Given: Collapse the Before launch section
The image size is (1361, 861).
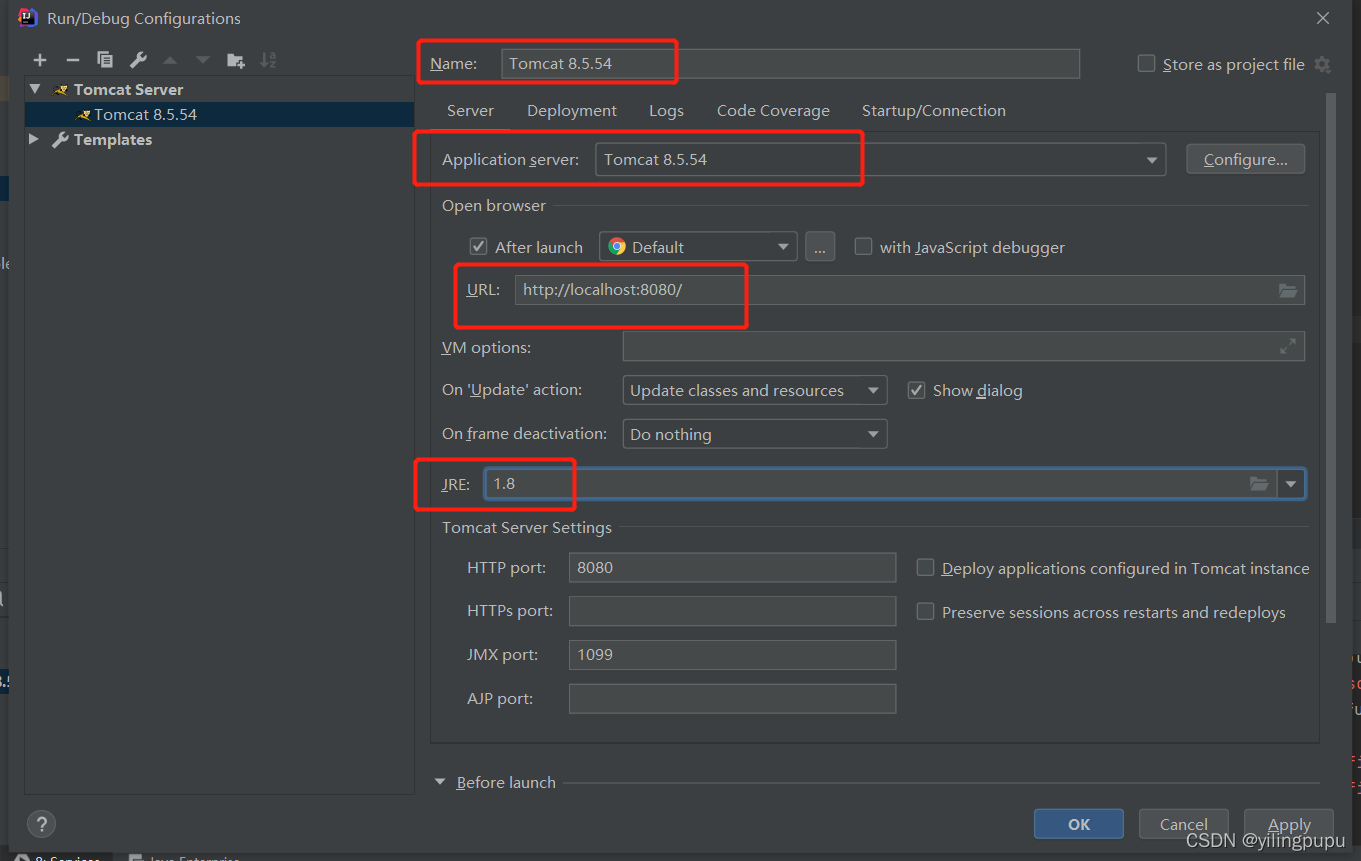Looking at the screenshot, I should (x=440, y=782).
